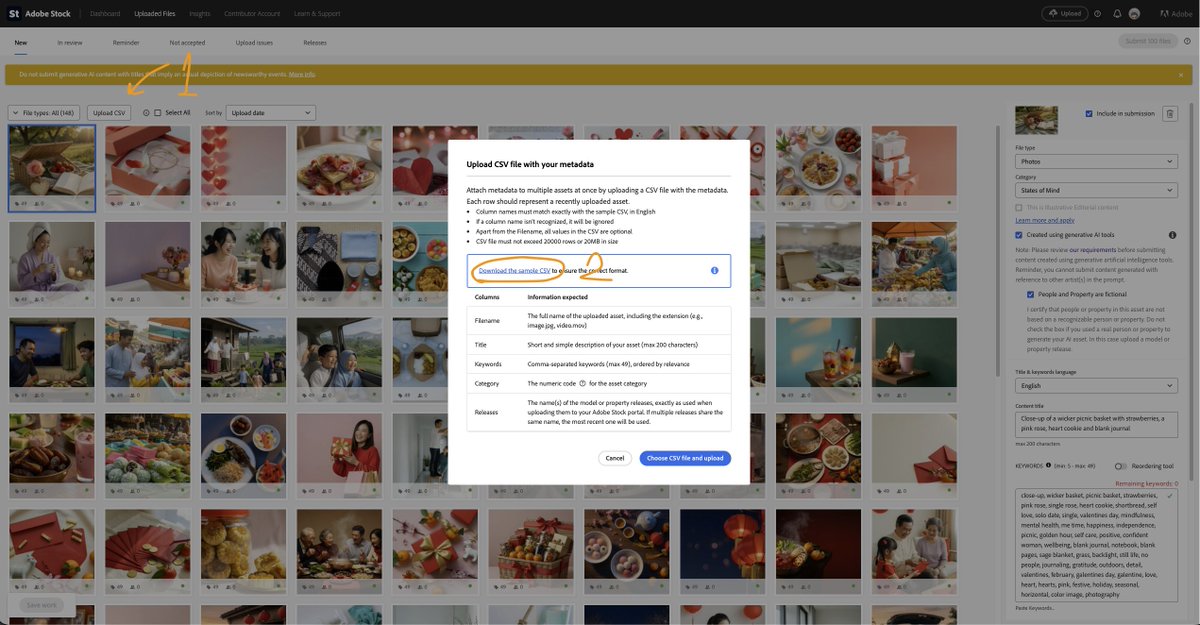Click the help icon beside Submit files button
Image resolution: width=1200 pixels, height=625 pixels.
pos(1185,42)
